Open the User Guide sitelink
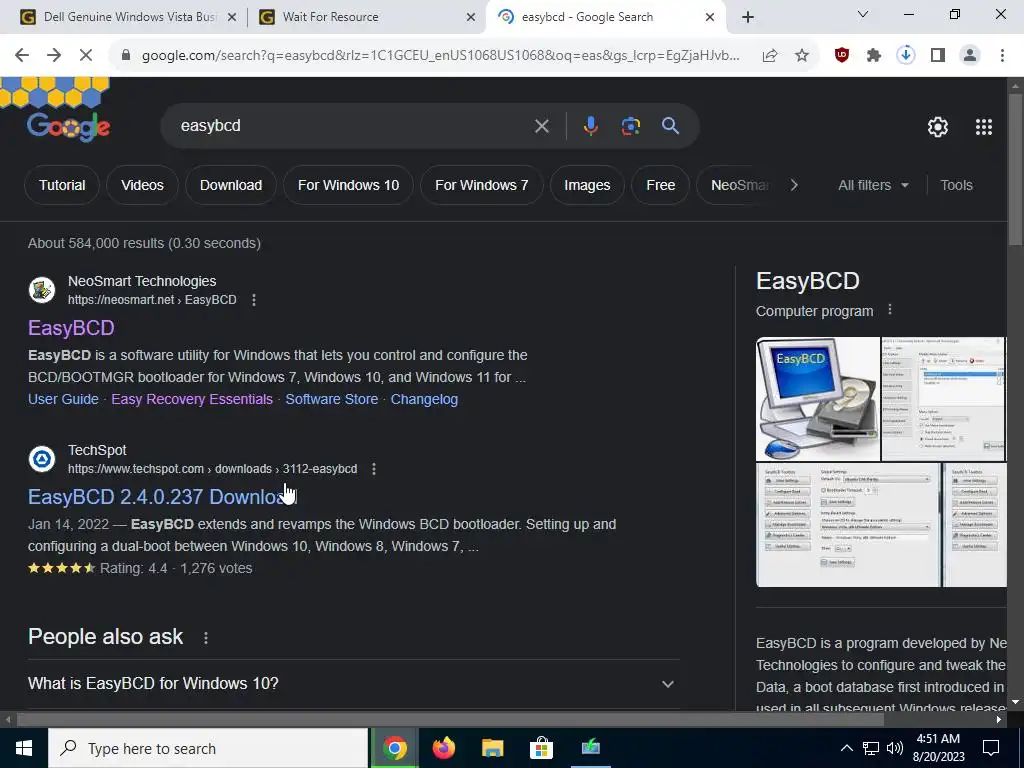 (x=63, y=399)
